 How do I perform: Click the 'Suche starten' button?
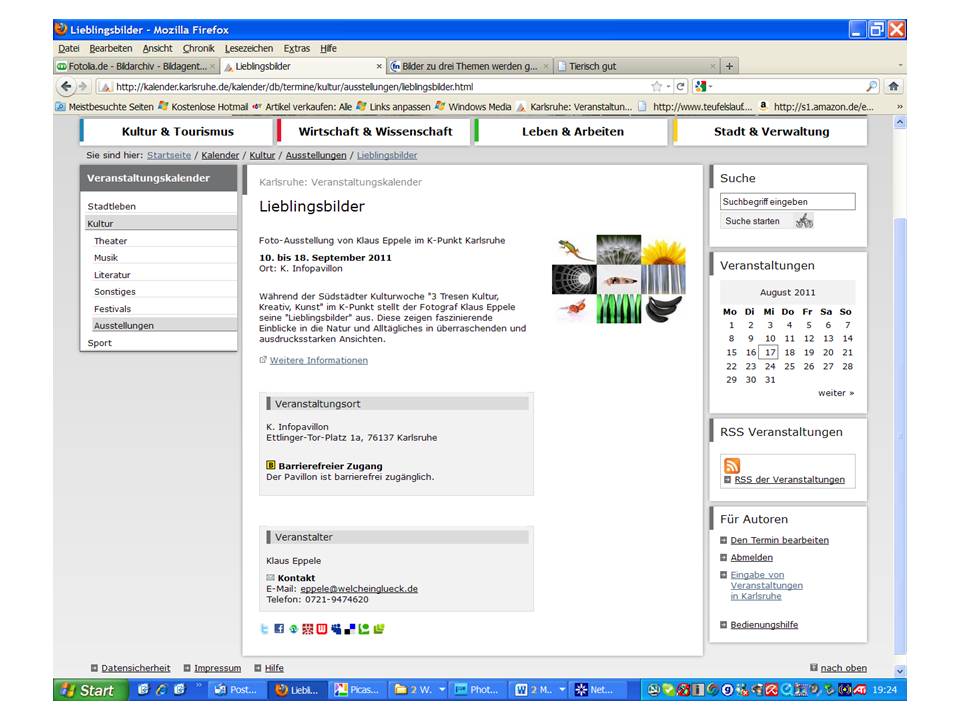(753, 221)
